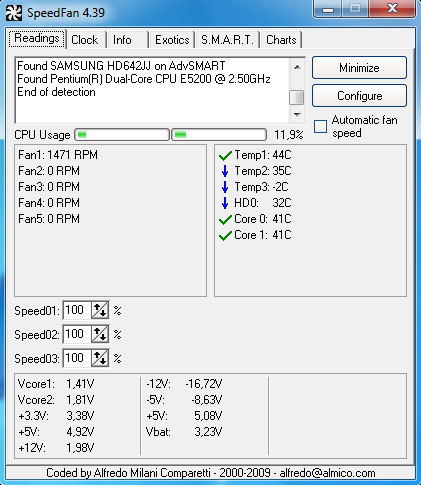The height and width of the screenshot is (485, 421).
Task: Click the +12V 1,98V reading
Action: [x=56, y=448]
